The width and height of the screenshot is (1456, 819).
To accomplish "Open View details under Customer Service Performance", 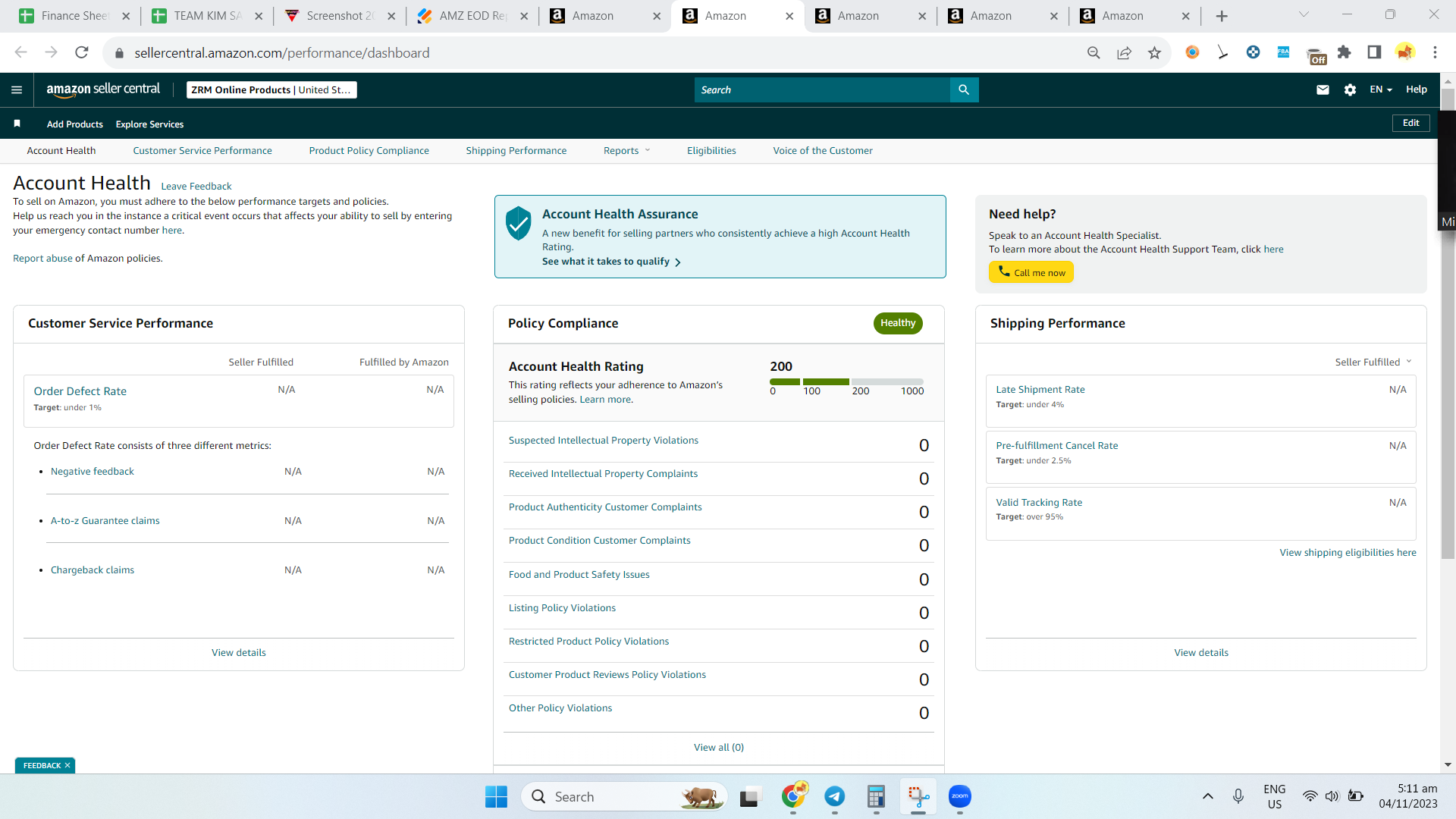I will [x=239, y=652].
